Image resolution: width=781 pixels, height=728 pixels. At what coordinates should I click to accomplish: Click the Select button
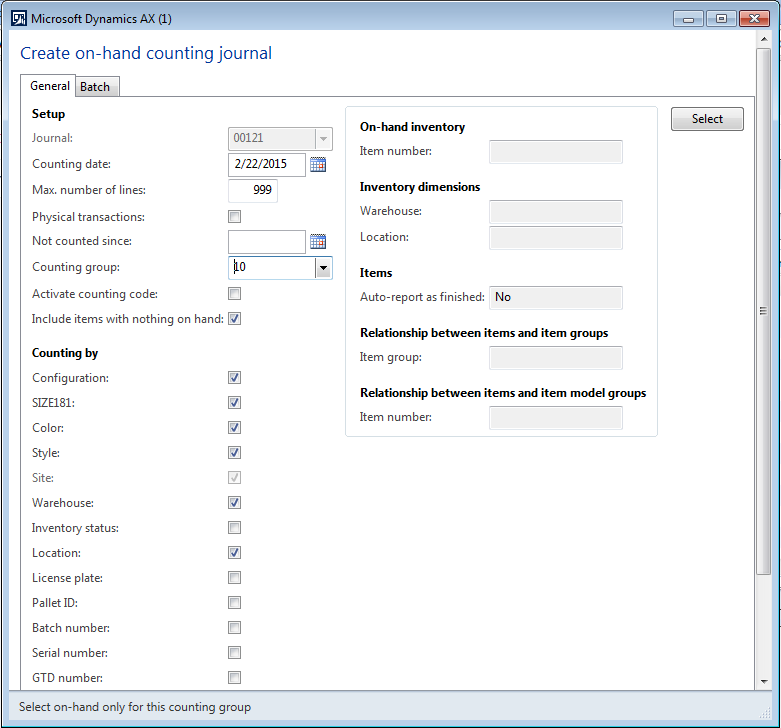click(x=707, y=119)
